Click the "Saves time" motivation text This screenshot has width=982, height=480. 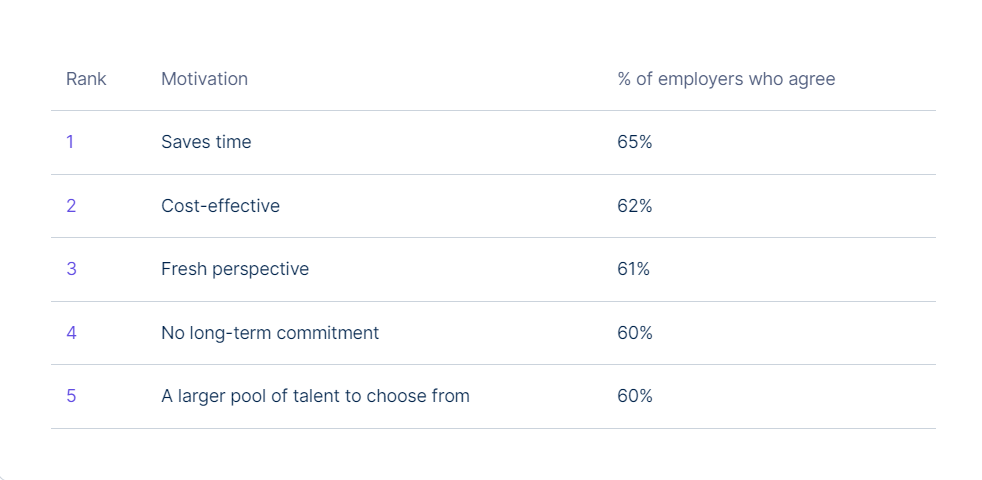point(206,142)
